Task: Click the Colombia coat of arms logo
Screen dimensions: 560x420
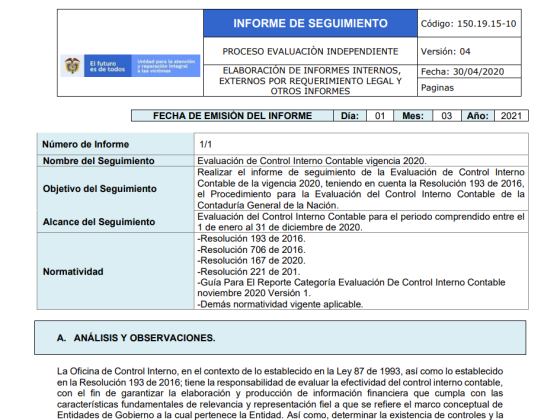Action: click(72, 66)
